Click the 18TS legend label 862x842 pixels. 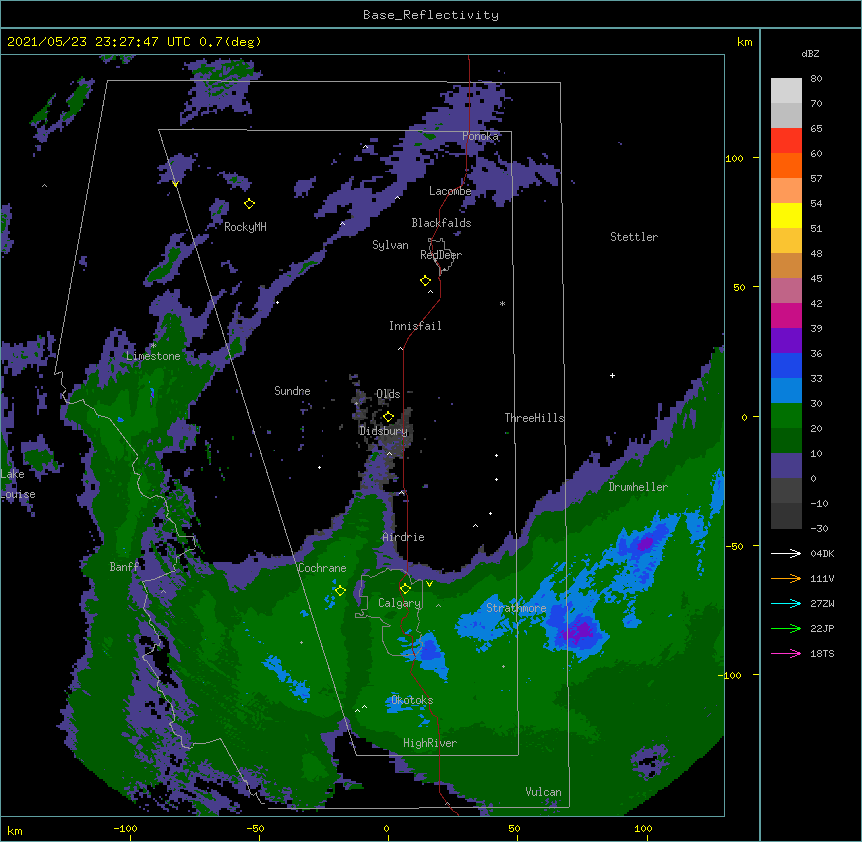pos(822,653)
